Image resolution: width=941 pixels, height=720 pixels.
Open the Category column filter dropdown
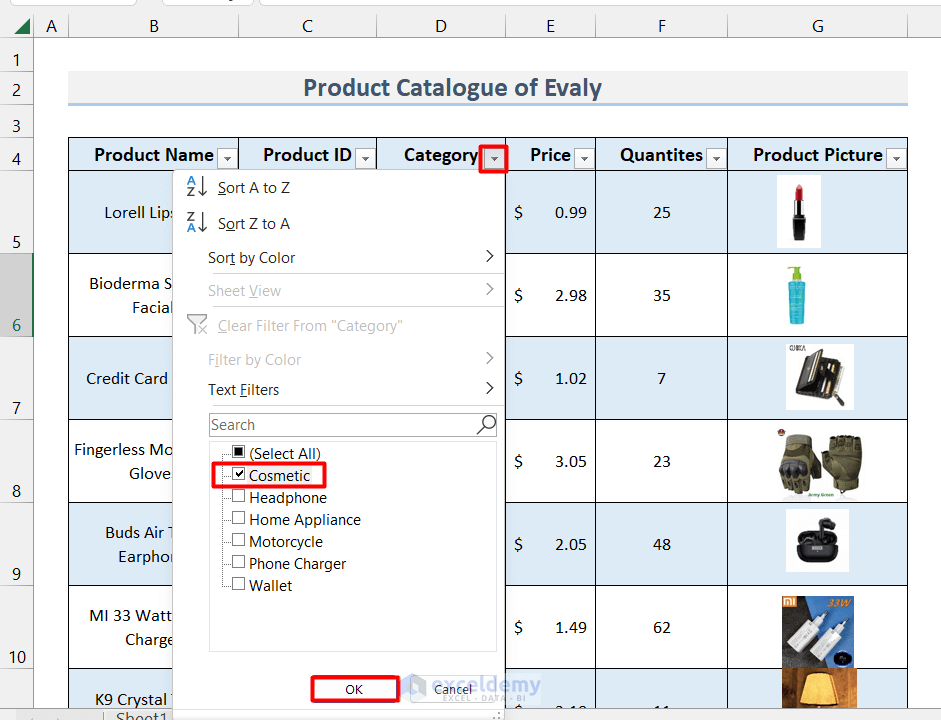tap(492, 158)
